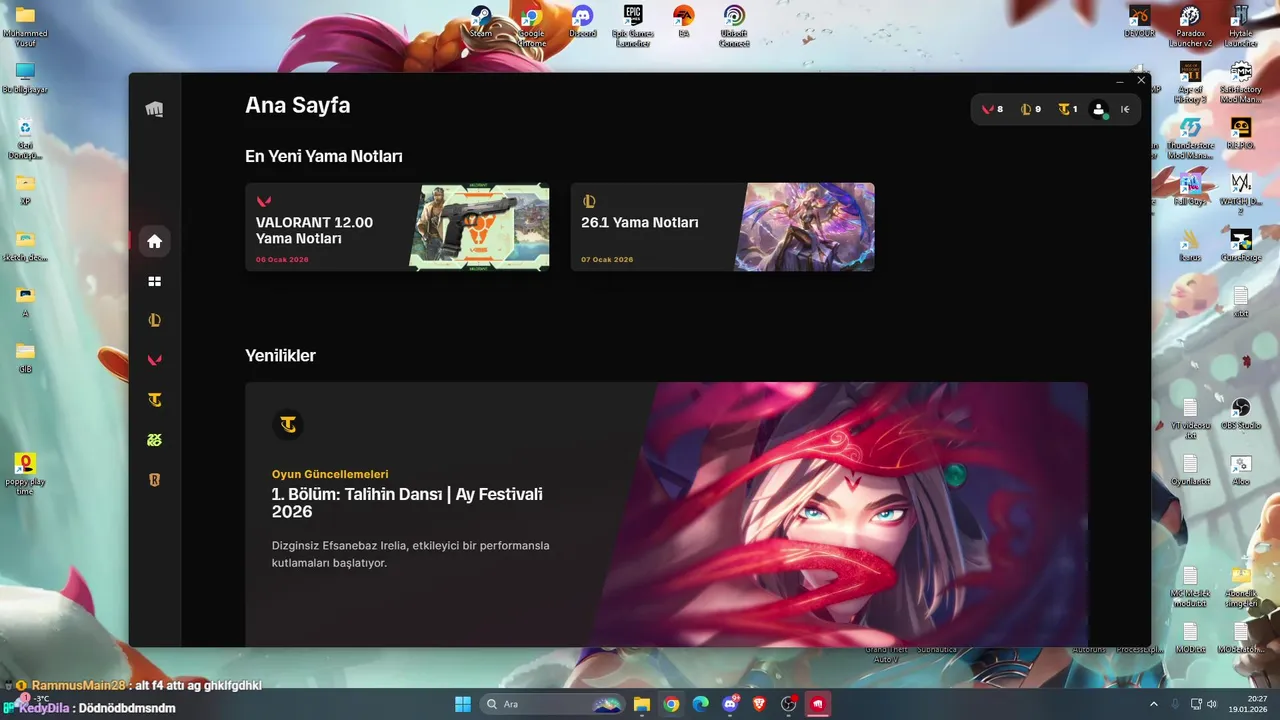This screenshot has height=720, width=1280.
Task: Open the Windows Start menu
Action: pos(463,704)
